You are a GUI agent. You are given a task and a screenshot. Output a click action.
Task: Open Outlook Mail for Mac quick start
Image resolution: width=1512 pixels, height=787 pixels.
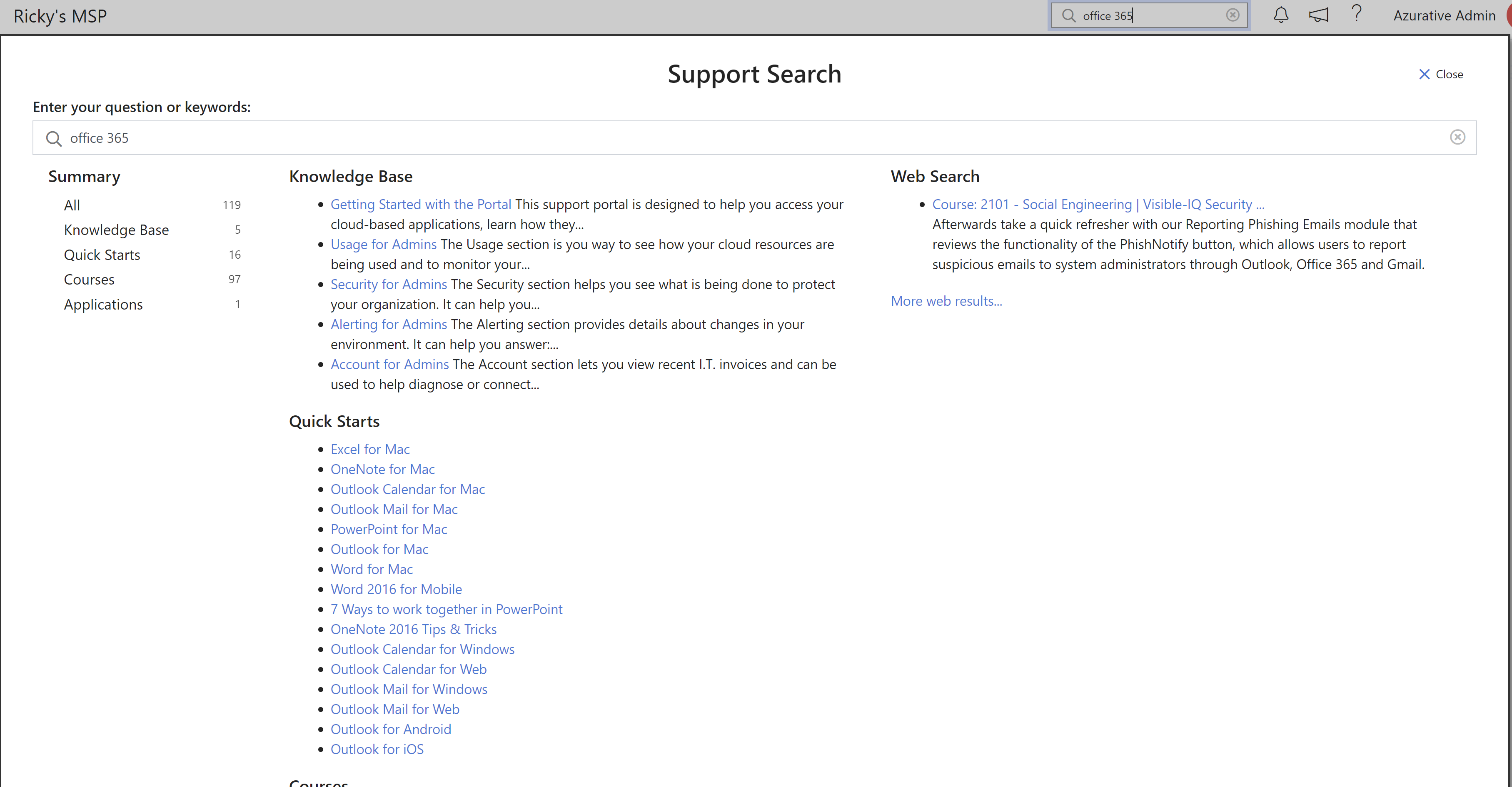coord(394,509)
